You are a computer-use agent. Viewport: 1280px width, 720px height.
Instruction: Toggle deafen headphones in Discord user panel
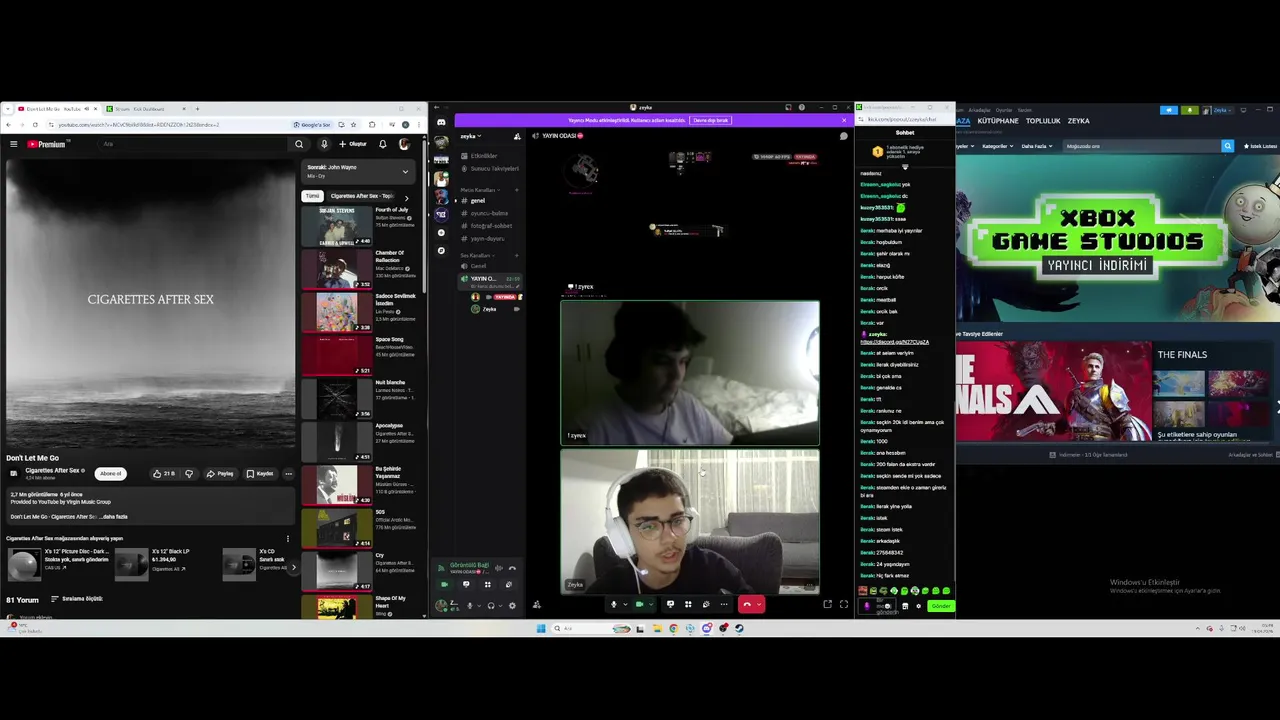[490, 605]
